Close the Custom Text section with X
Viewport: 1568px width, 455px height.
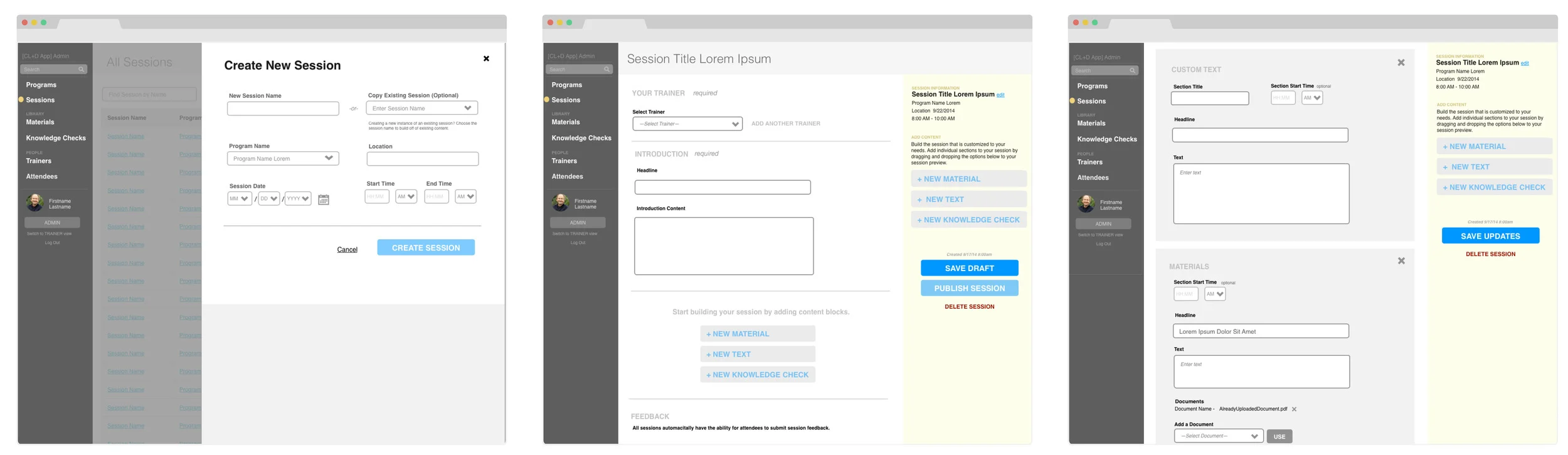tap(1401, 63)
